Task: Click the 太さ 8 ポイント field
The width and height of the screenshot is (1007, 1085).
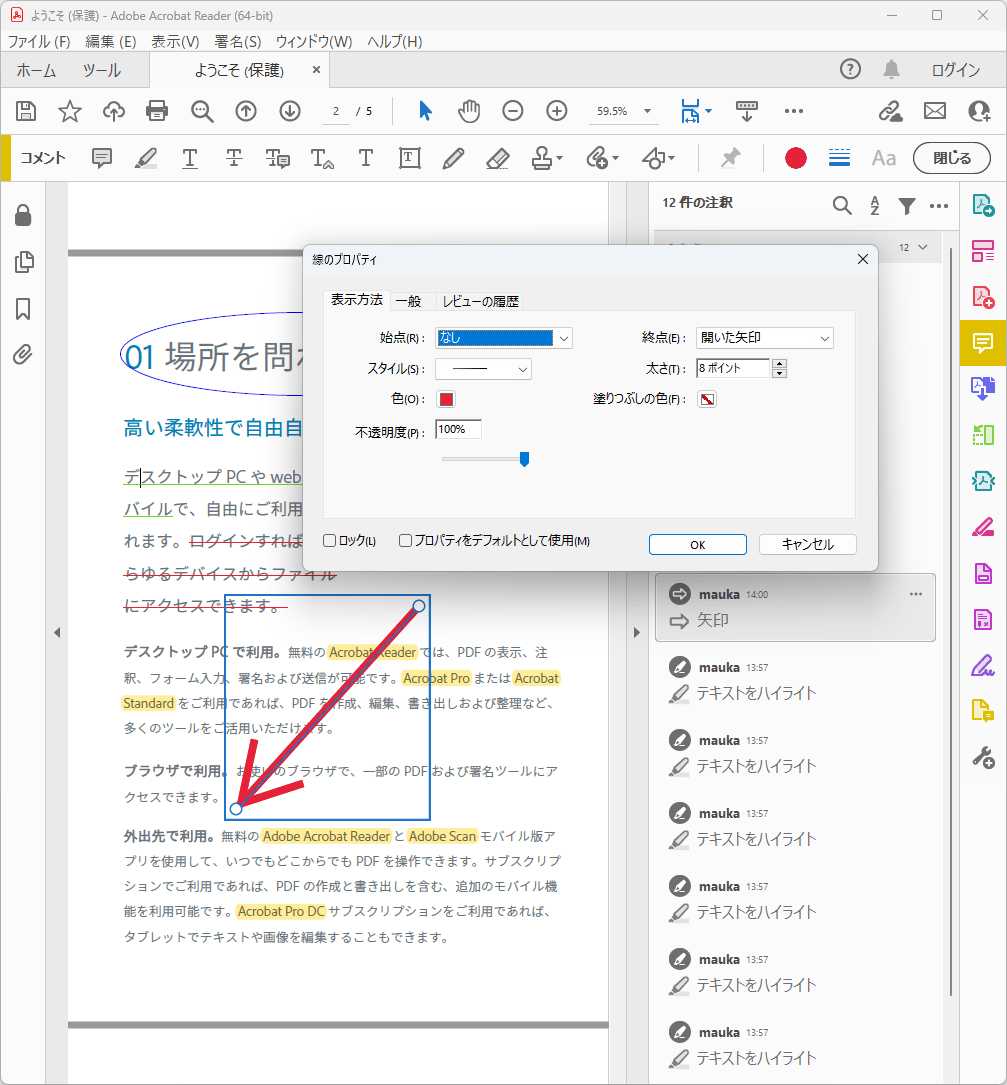Action: click(733, 368)
